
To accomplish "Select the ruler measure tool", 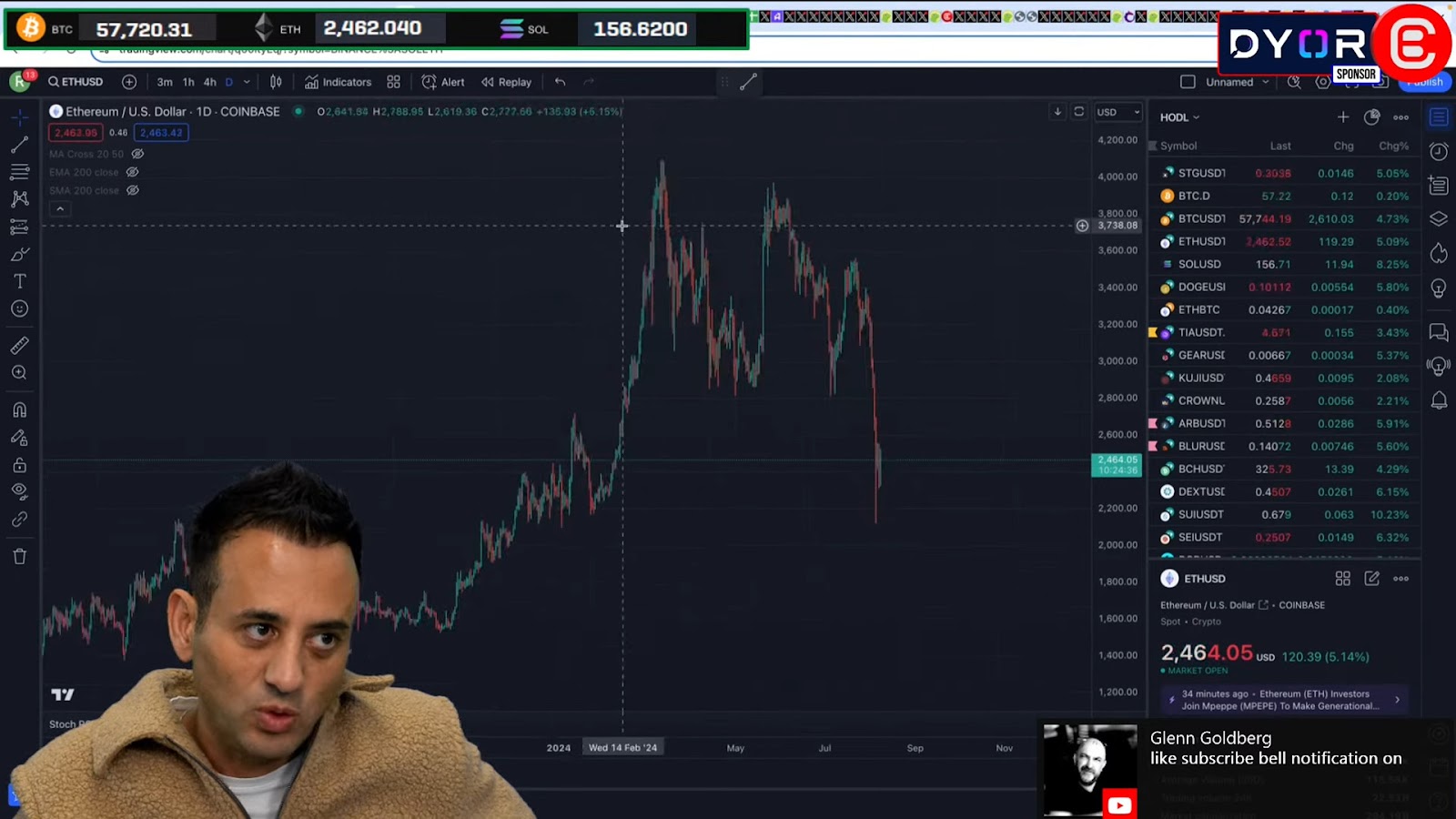I will tap(19, 345).
